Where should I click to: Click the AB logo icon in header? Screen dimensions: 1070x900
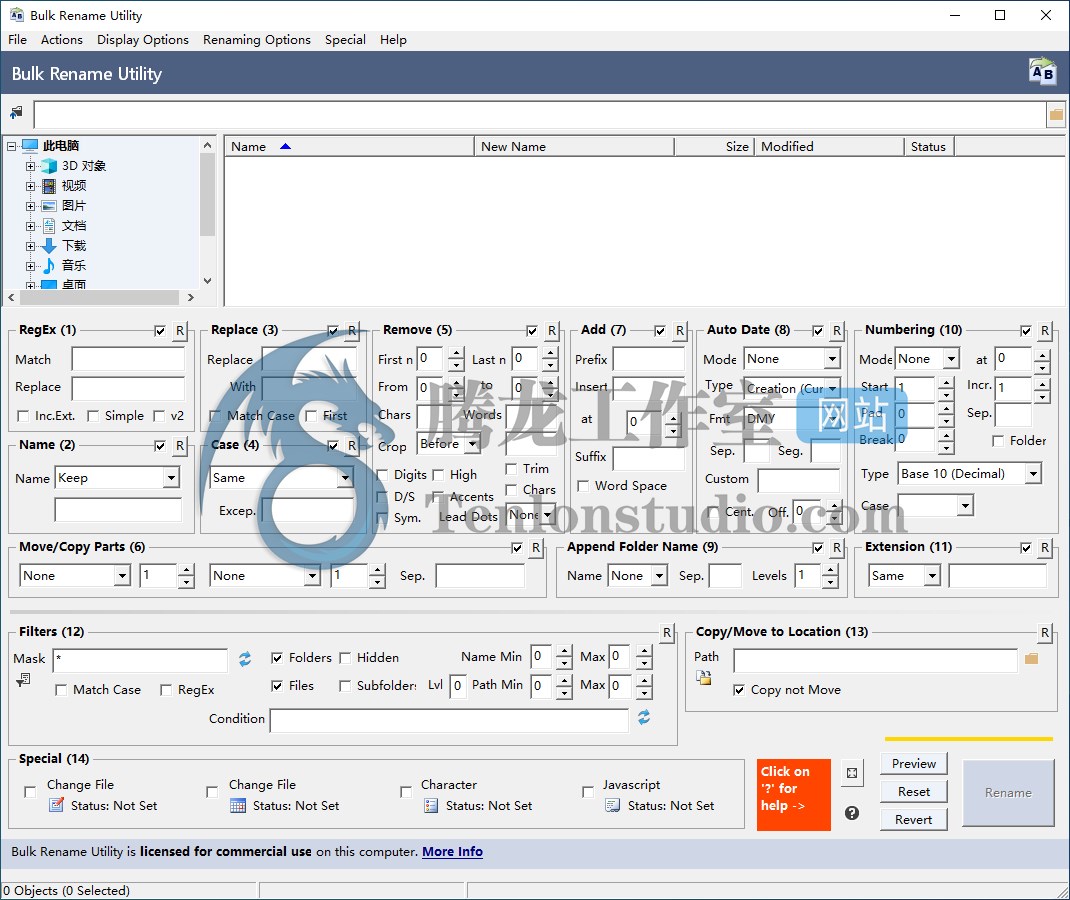click(x=1042, y=72)
